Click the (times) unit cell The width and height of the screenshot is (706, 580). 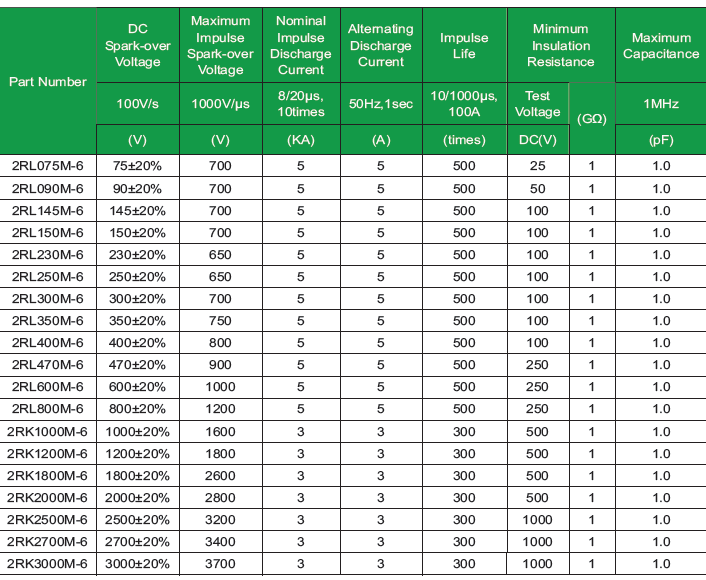[464, 140]
